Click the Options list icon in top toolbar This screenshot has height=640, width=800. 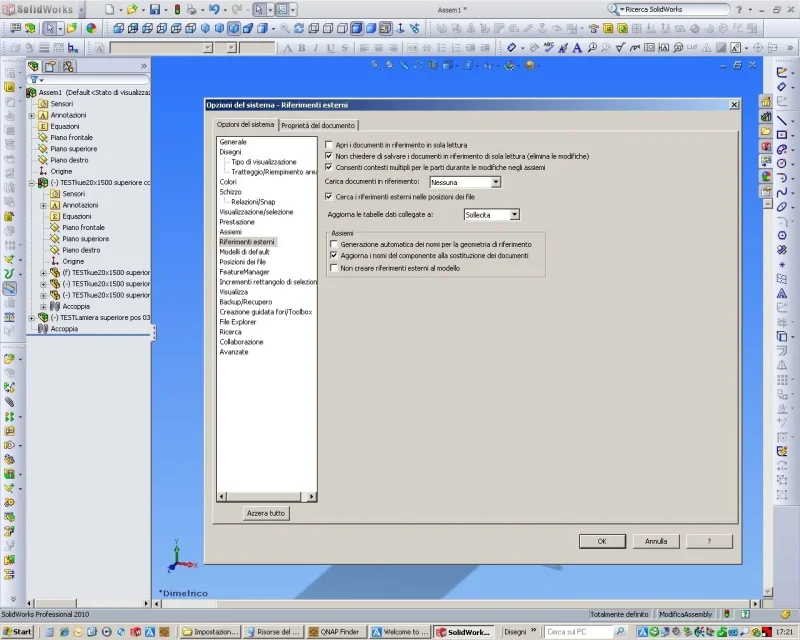pos(282,9)
